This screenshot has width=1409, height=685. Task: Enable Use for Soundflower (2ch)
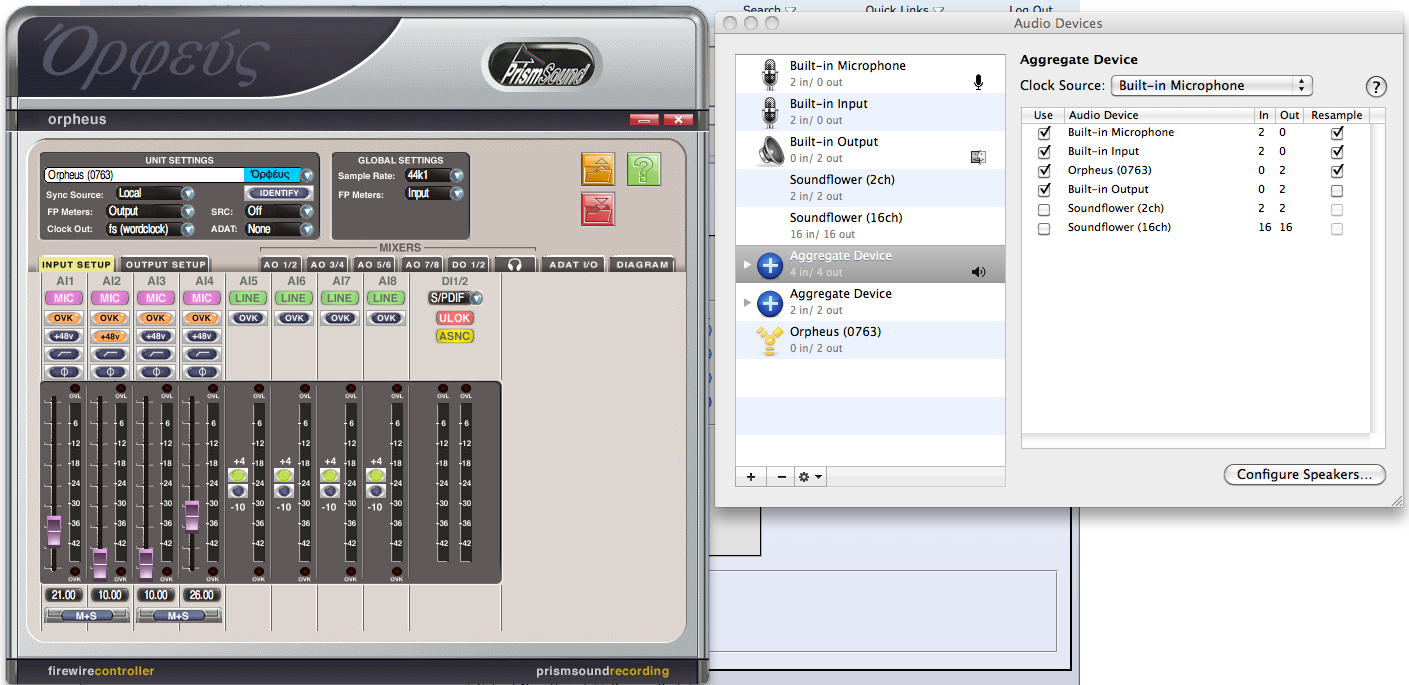coord(1045,209)
